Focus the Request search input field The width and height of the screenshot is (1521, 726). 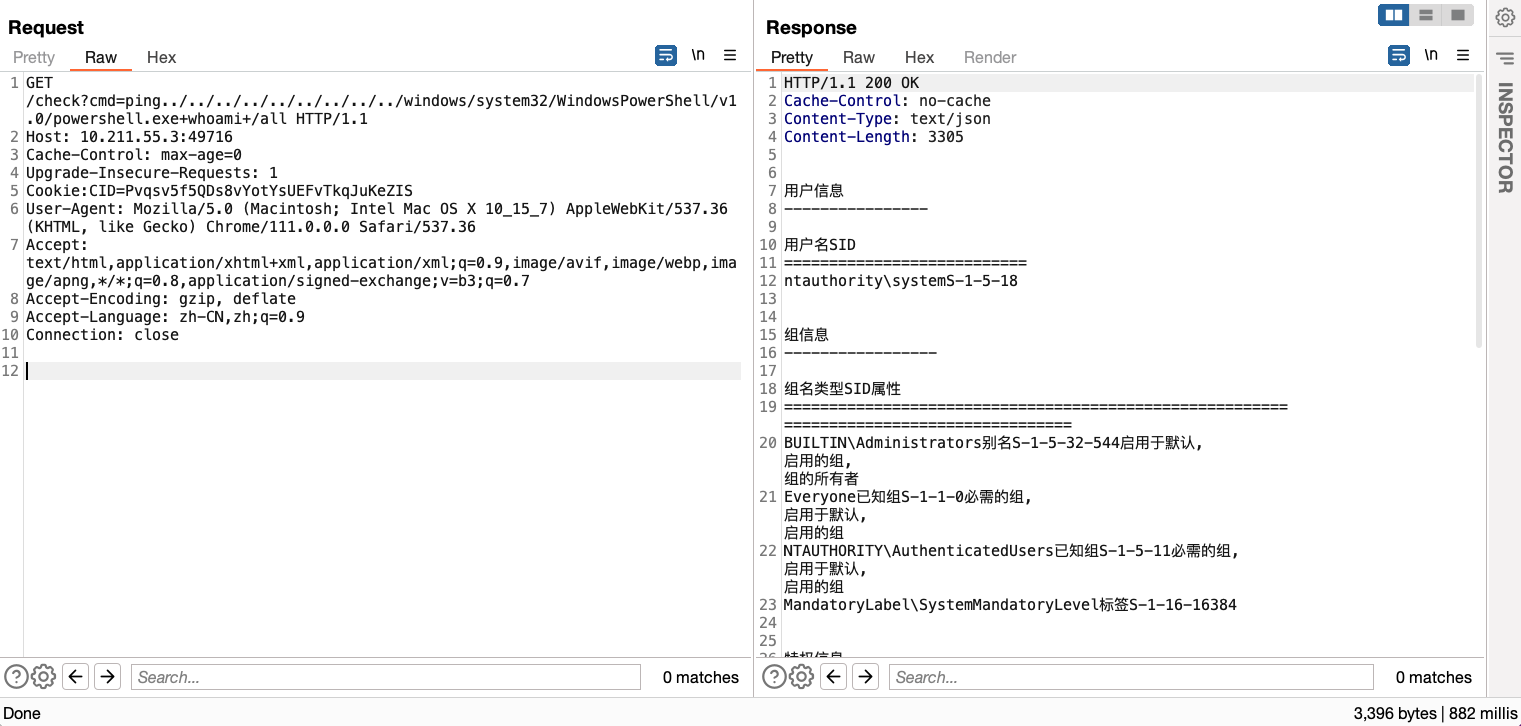click(386, 677)
